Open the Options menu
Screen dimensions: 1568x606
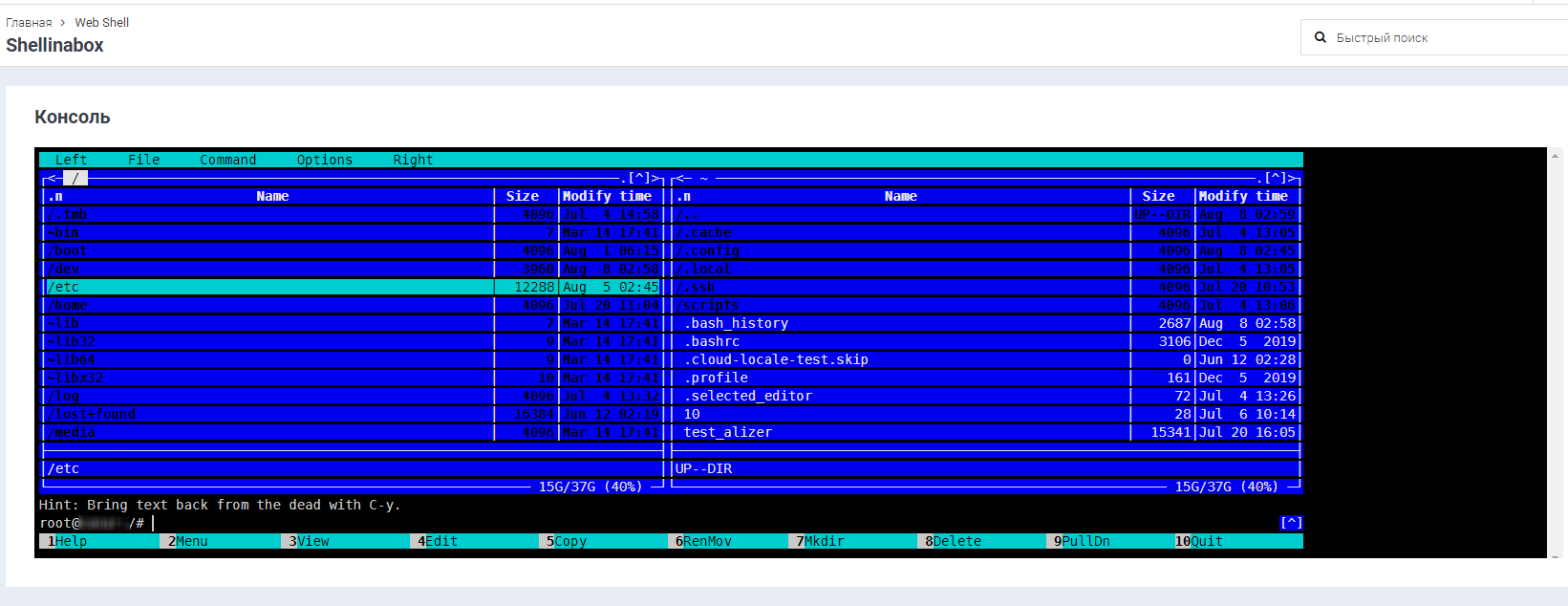coord(324,160)
